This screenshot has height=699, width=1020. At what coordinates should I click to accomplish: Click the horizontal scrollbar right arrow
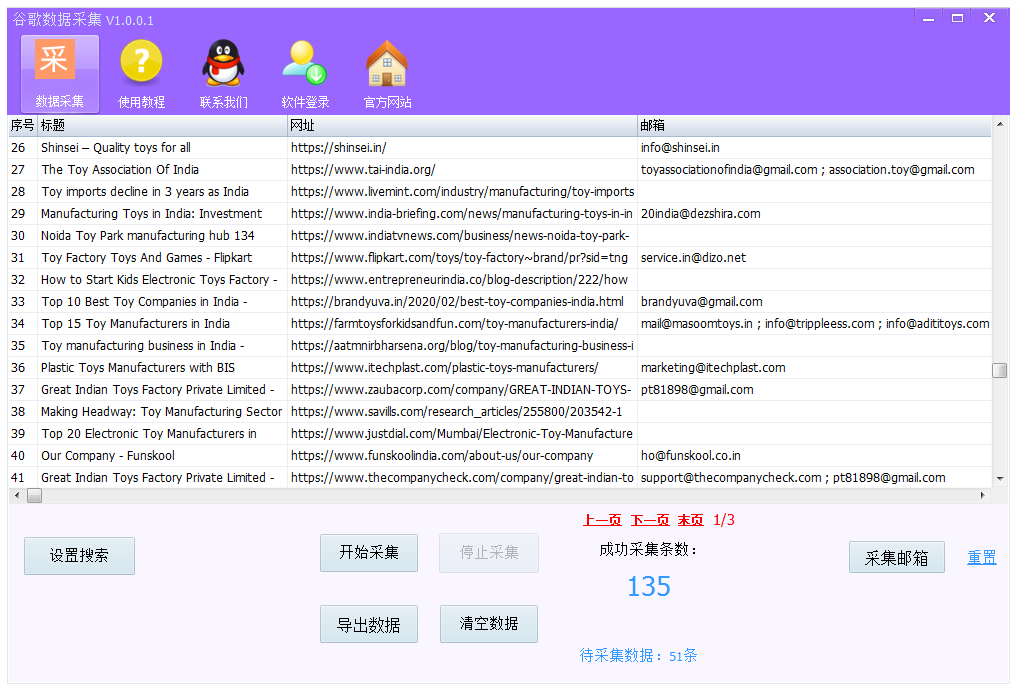click(983, 495)
